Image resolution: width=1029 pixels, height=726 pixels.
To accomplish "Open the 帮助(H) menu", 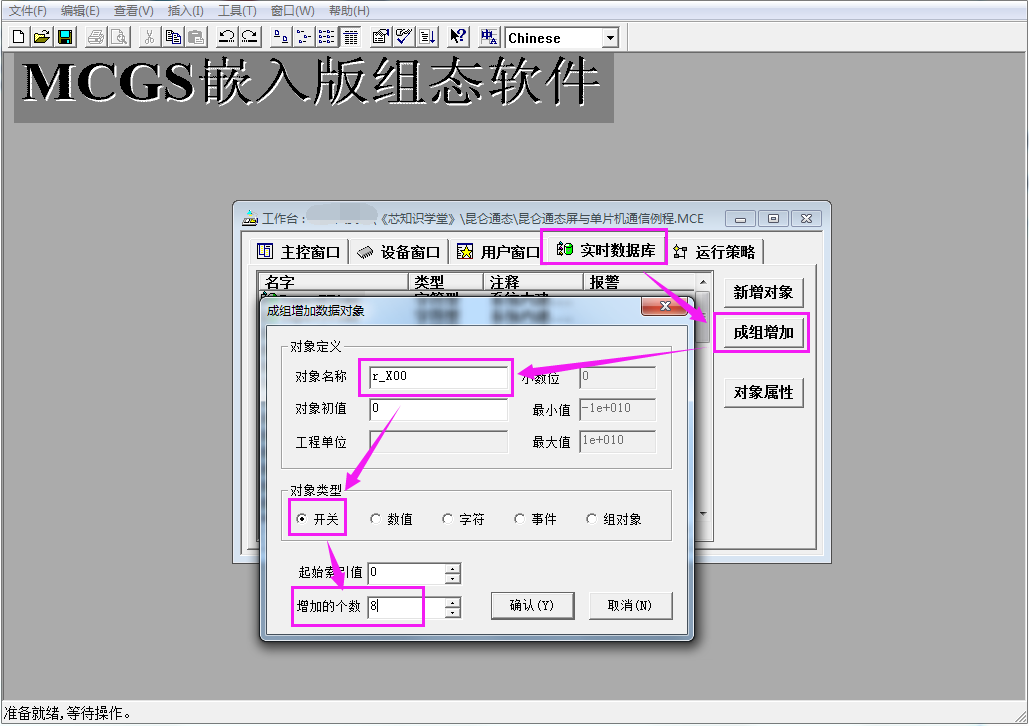I will (x=349, y=11).
